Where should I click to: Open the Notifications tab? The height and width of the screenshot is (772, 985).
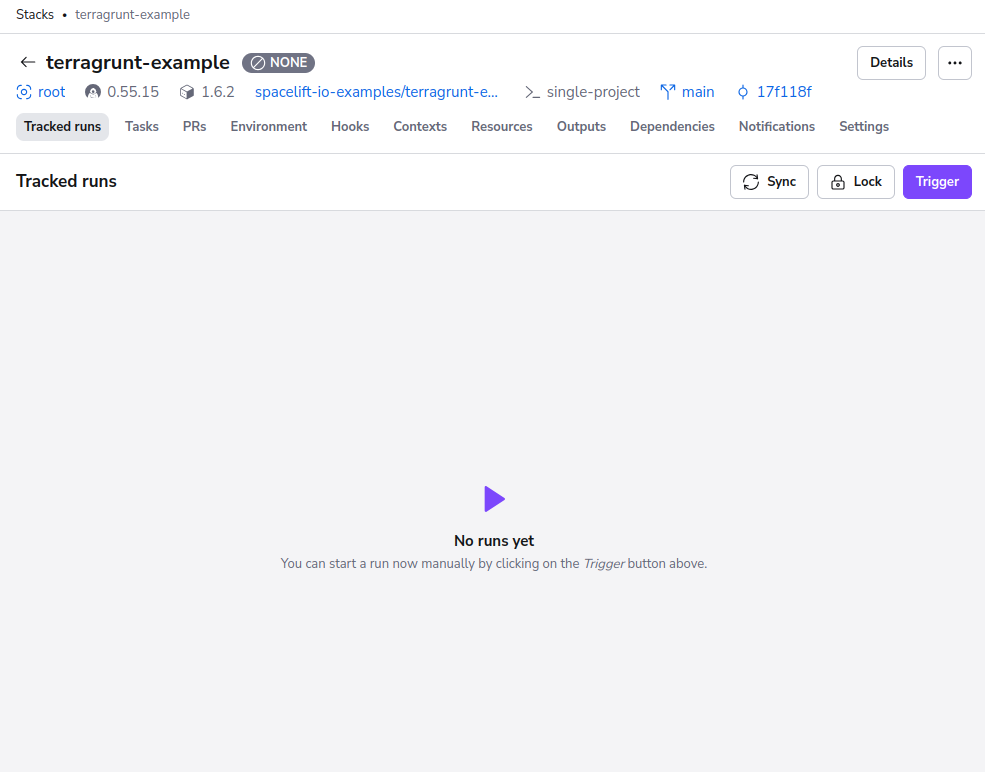tap(776, 126)
